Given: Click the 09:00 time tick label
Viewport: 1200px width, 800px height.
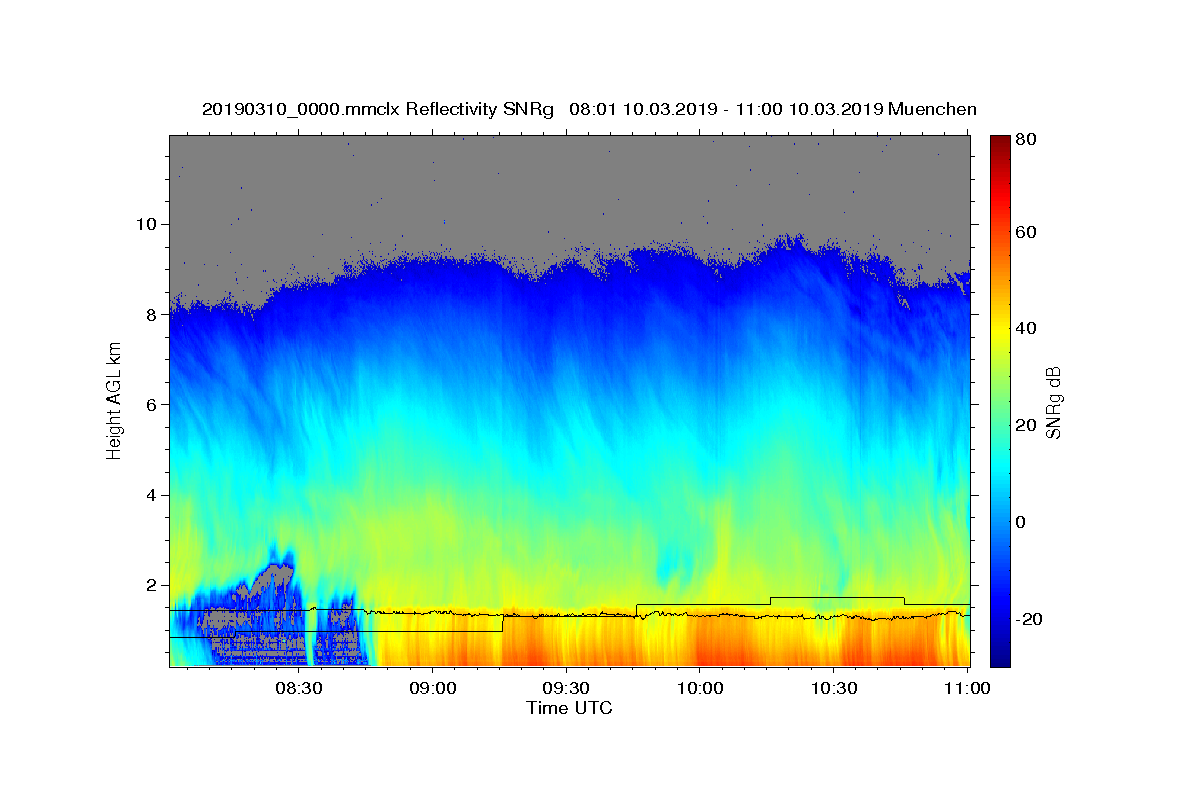Looking at the screenshot, I should point(432,689).
